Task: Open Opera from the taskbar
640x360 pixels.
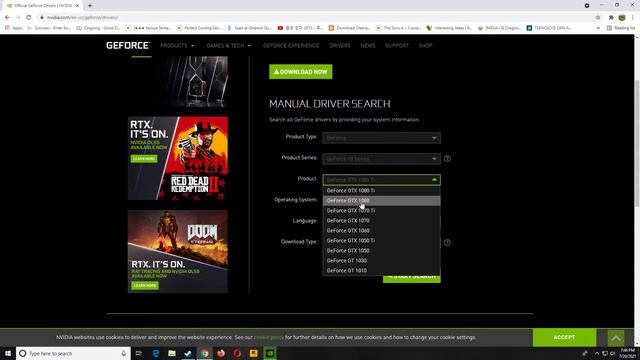Action: click(237, 353)
